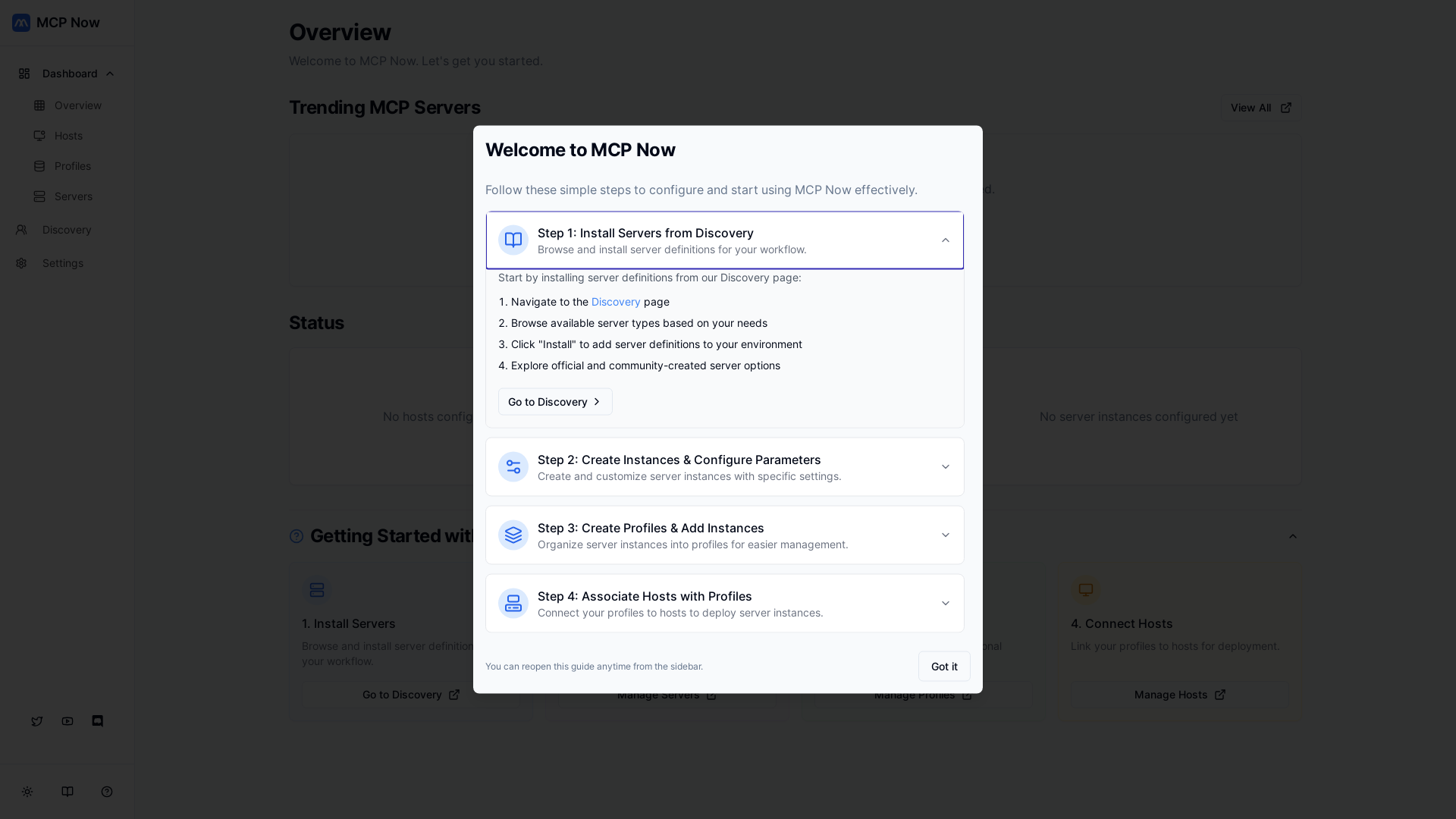This screenshot has height=819, width=1456.
Task: Click the Step 3 title text
Action: tap(651, 528)
